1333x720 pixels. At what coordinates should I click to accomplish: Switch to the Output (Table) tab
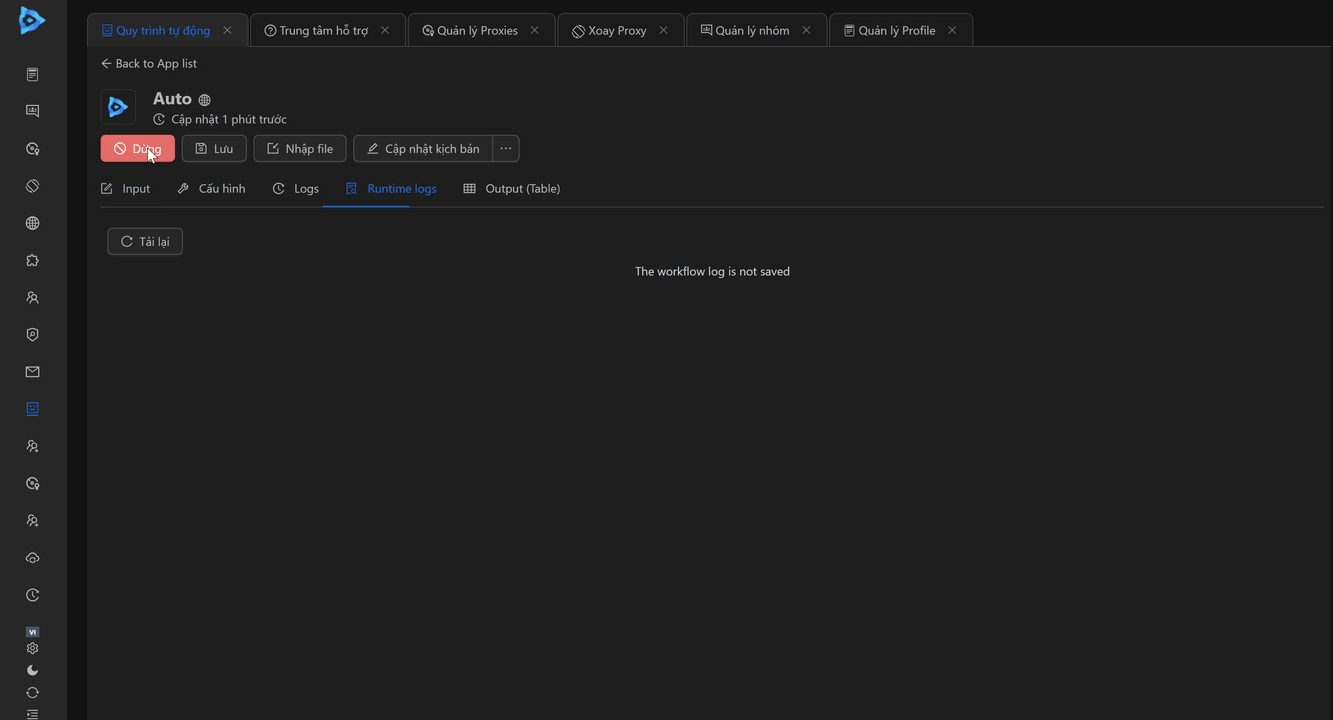tap(512, 189)
